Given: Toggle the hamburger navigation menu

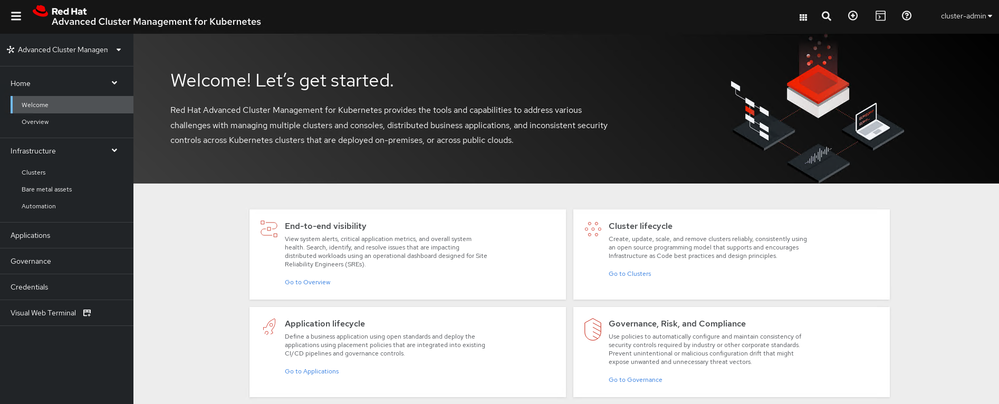Looking at the screenshot, I should coord(16,16).
